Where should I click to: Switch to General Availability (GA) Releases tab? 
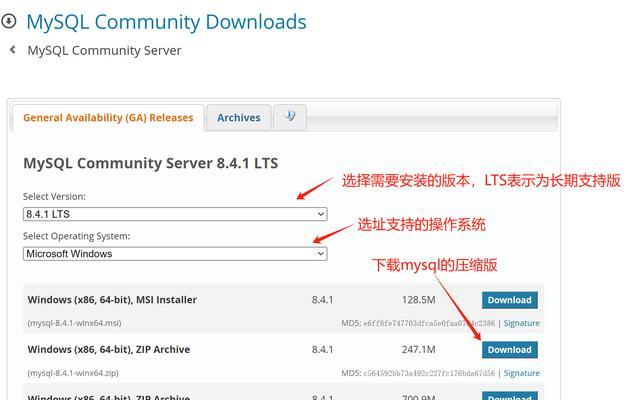(108, 118)
